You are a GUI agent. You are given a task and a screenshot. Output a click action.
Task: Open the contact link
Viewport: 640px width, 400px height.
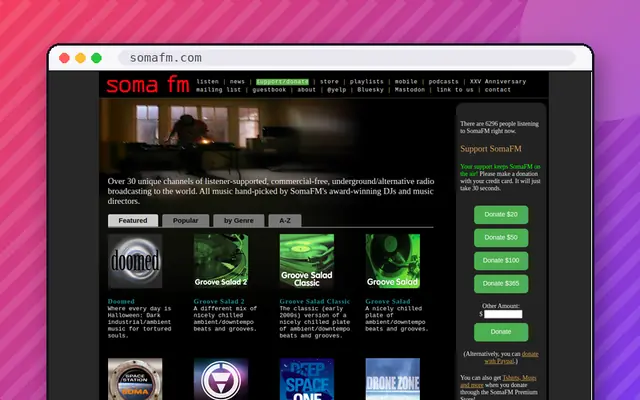[x=498, y=90]
